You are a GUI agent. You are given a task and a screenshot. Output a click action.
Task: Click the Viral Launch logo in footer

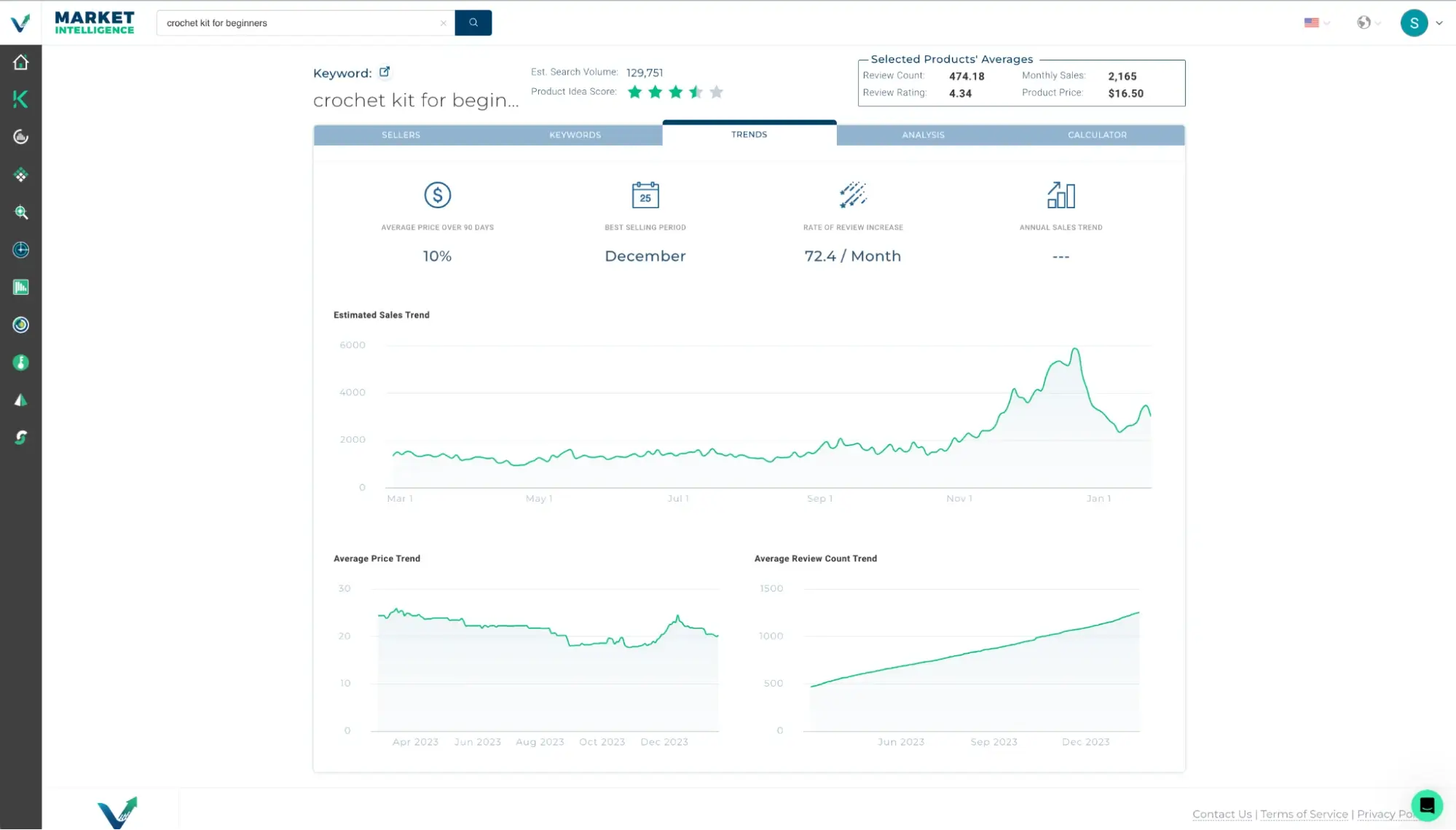pyautogui.click(x=117, y=813)
